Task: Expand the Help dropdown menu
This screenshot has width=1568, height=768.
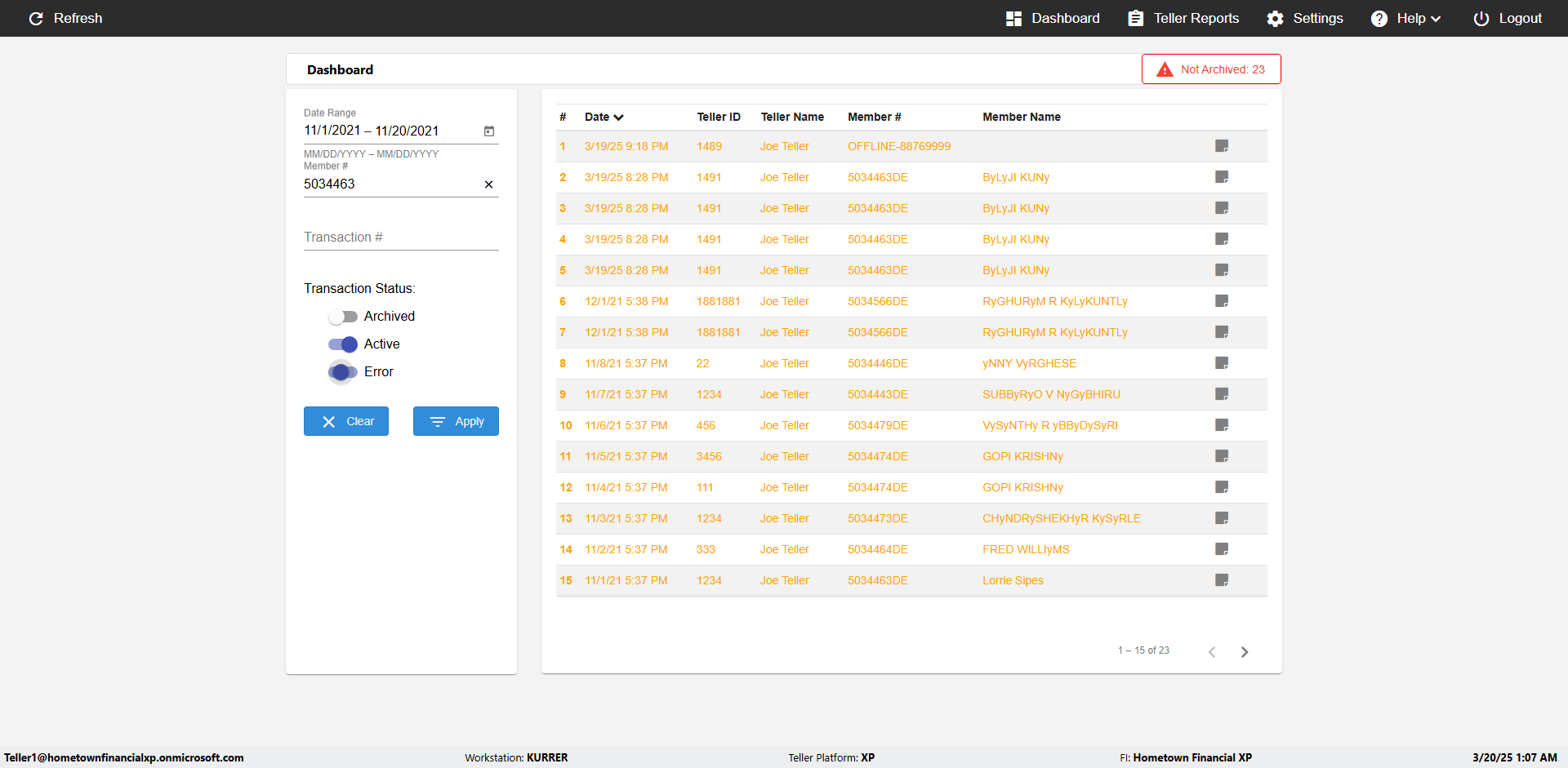Action: coord(1405,18)
